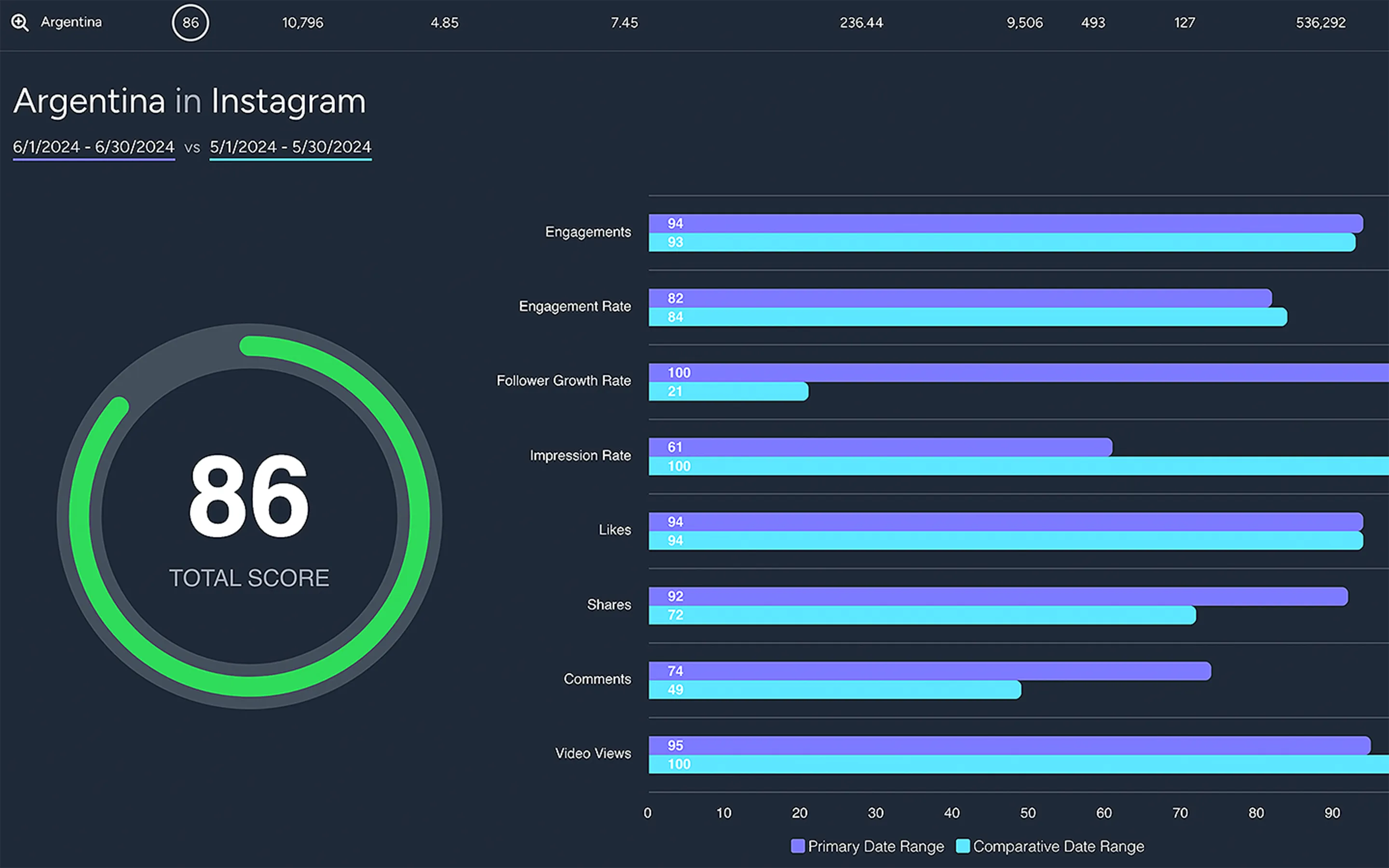1389x868 pixels.
Task: Click the circled 86 score badge
Action: point(191,23)
